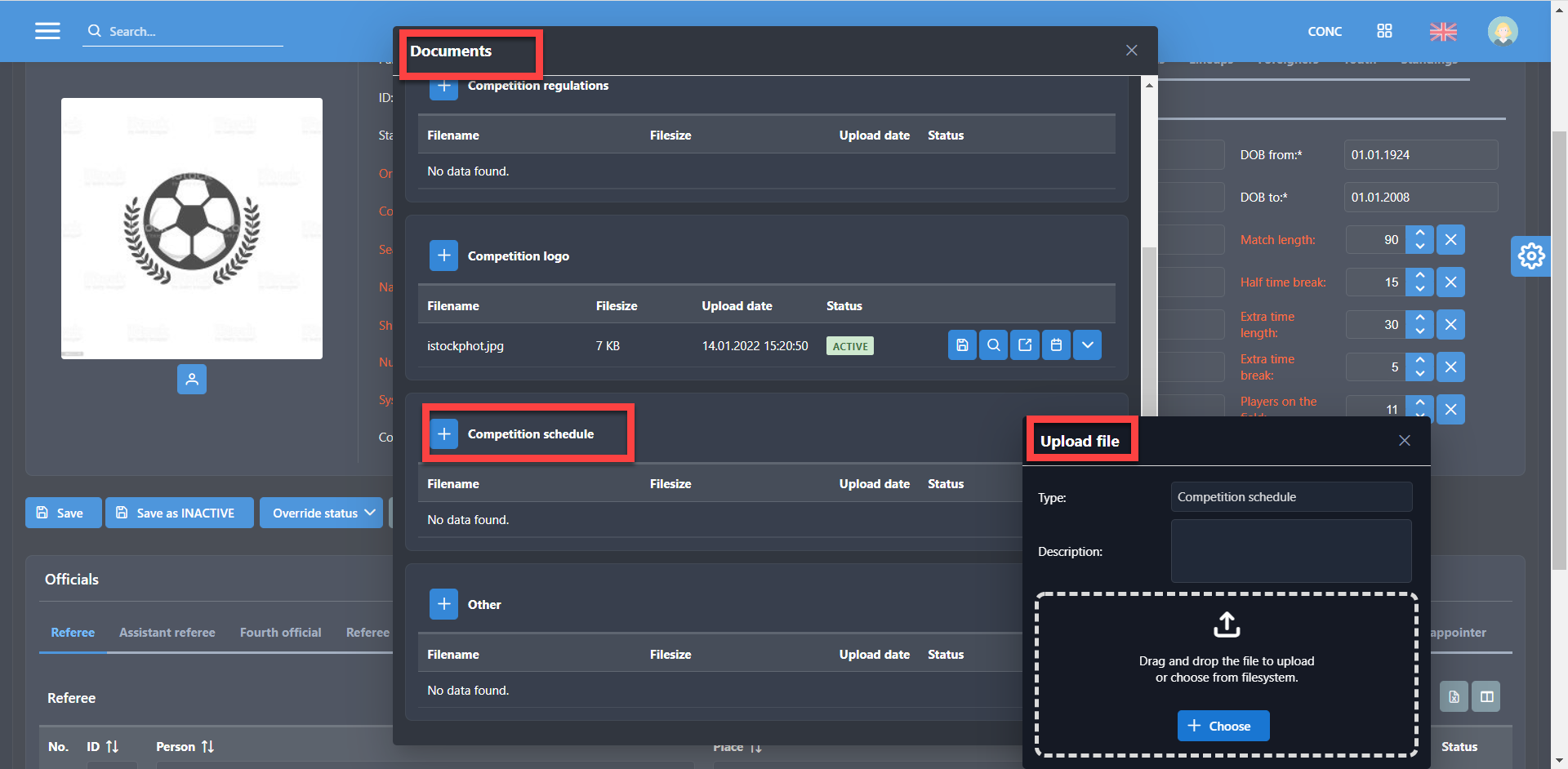Click the Choose file button
The image size is (1568, 769).
1223,726
